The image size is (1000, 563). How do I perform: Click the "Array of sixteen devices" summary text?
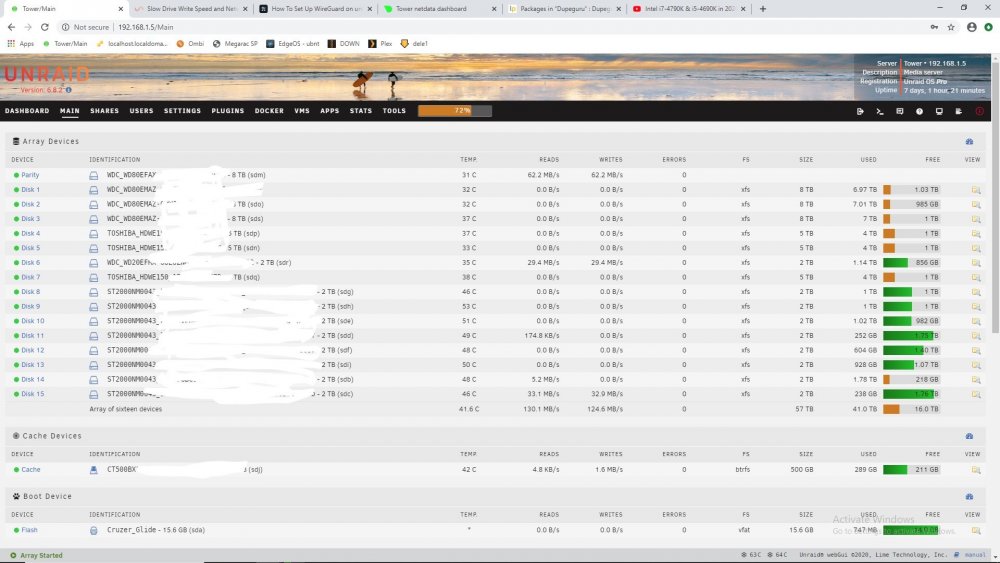126,409
